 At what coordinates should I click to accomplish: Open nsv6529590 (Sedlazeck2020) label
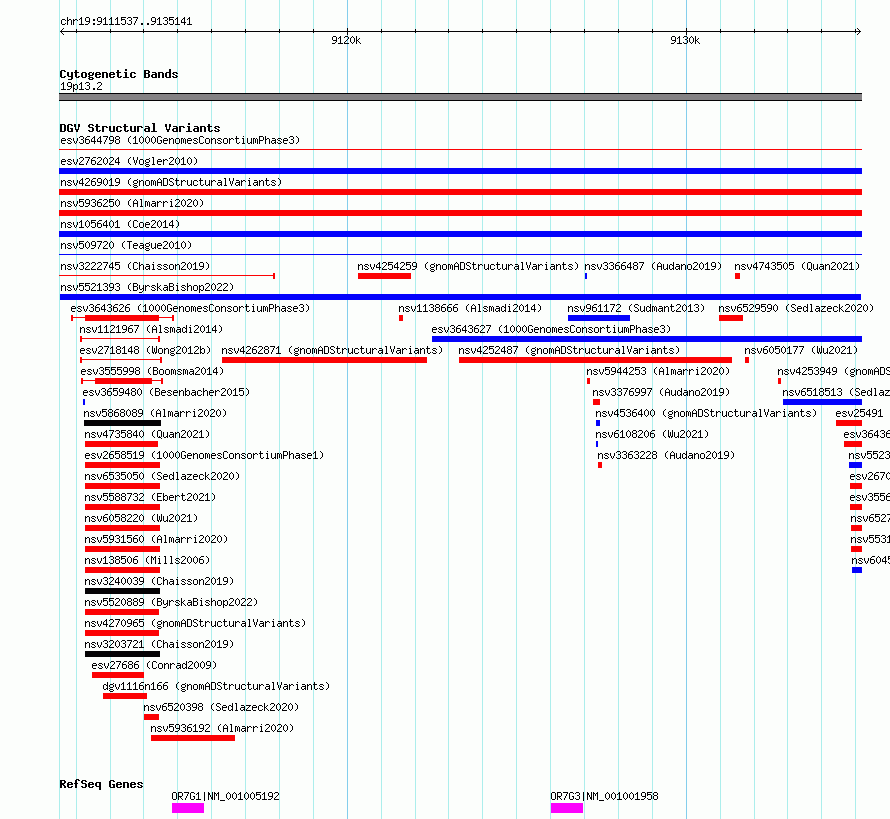[x=796, y=308]
